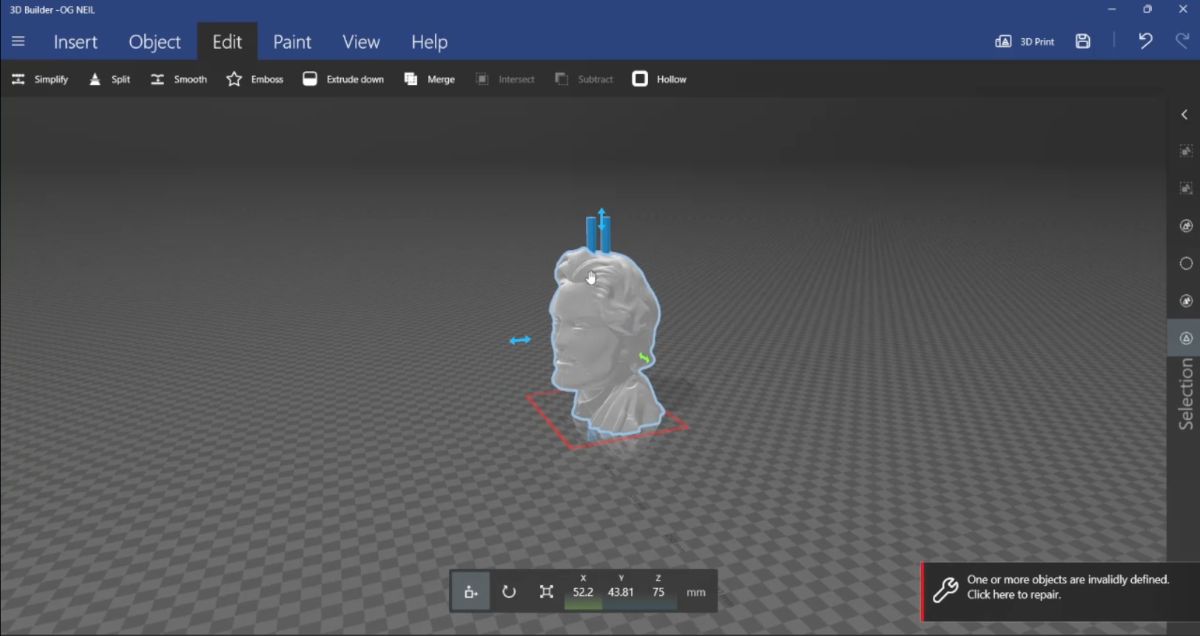
Task: Edit the X value 52.2
Action: [582, 592]
